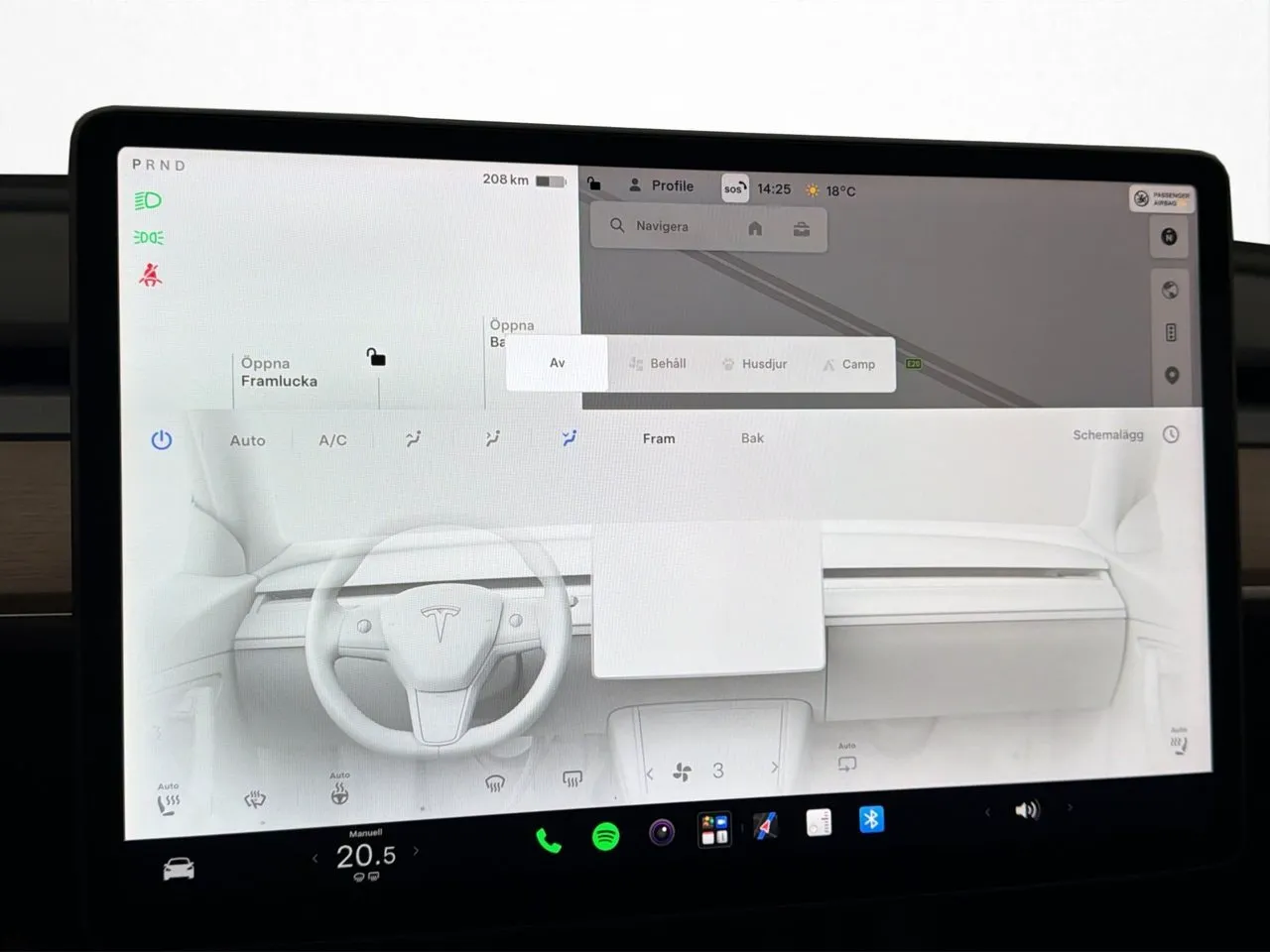Choose Husdjur (Dog) mode

[x=754, y=364]
